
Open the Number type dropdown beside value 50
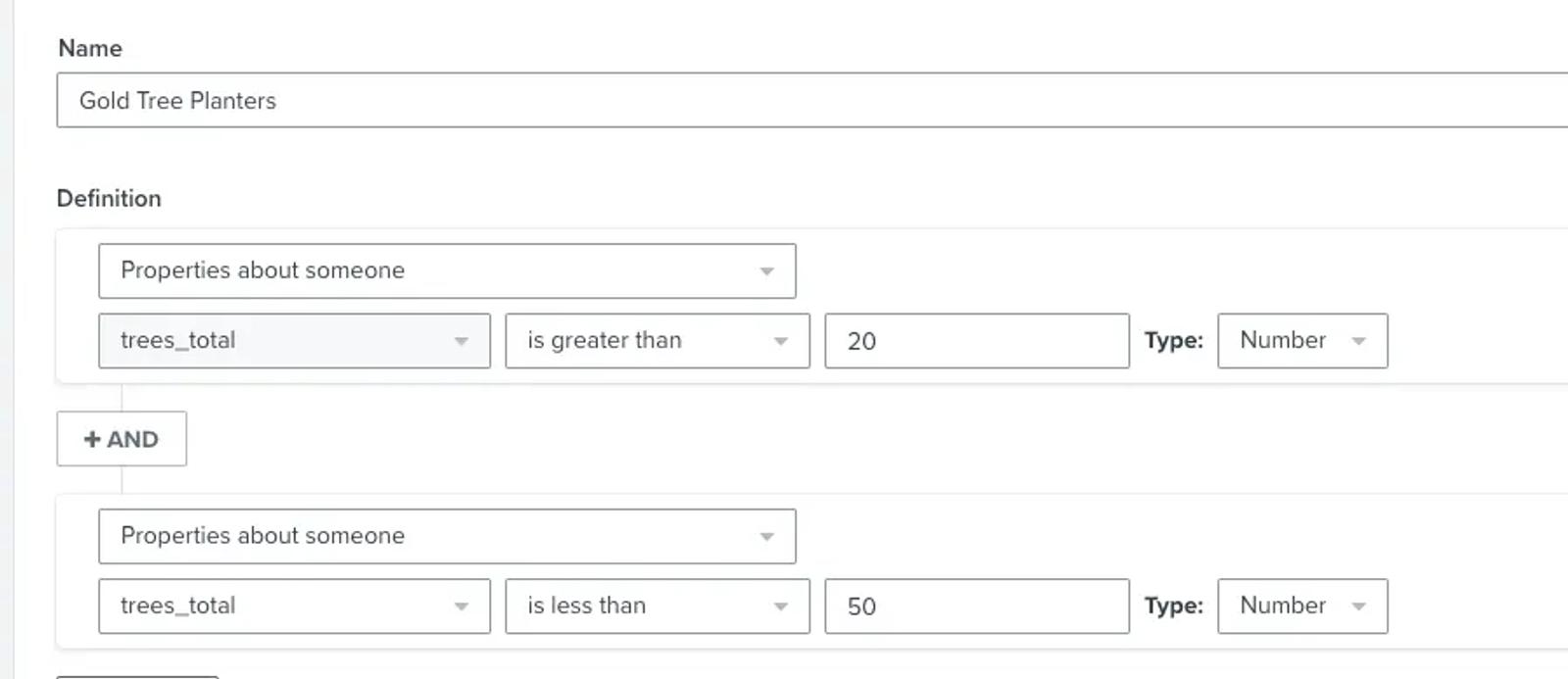point(1302,606)
